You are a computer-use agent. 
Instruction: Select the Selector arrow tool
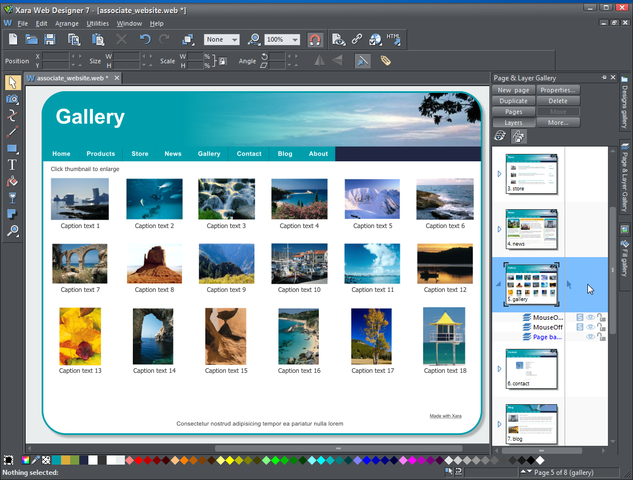pos(13,82)
